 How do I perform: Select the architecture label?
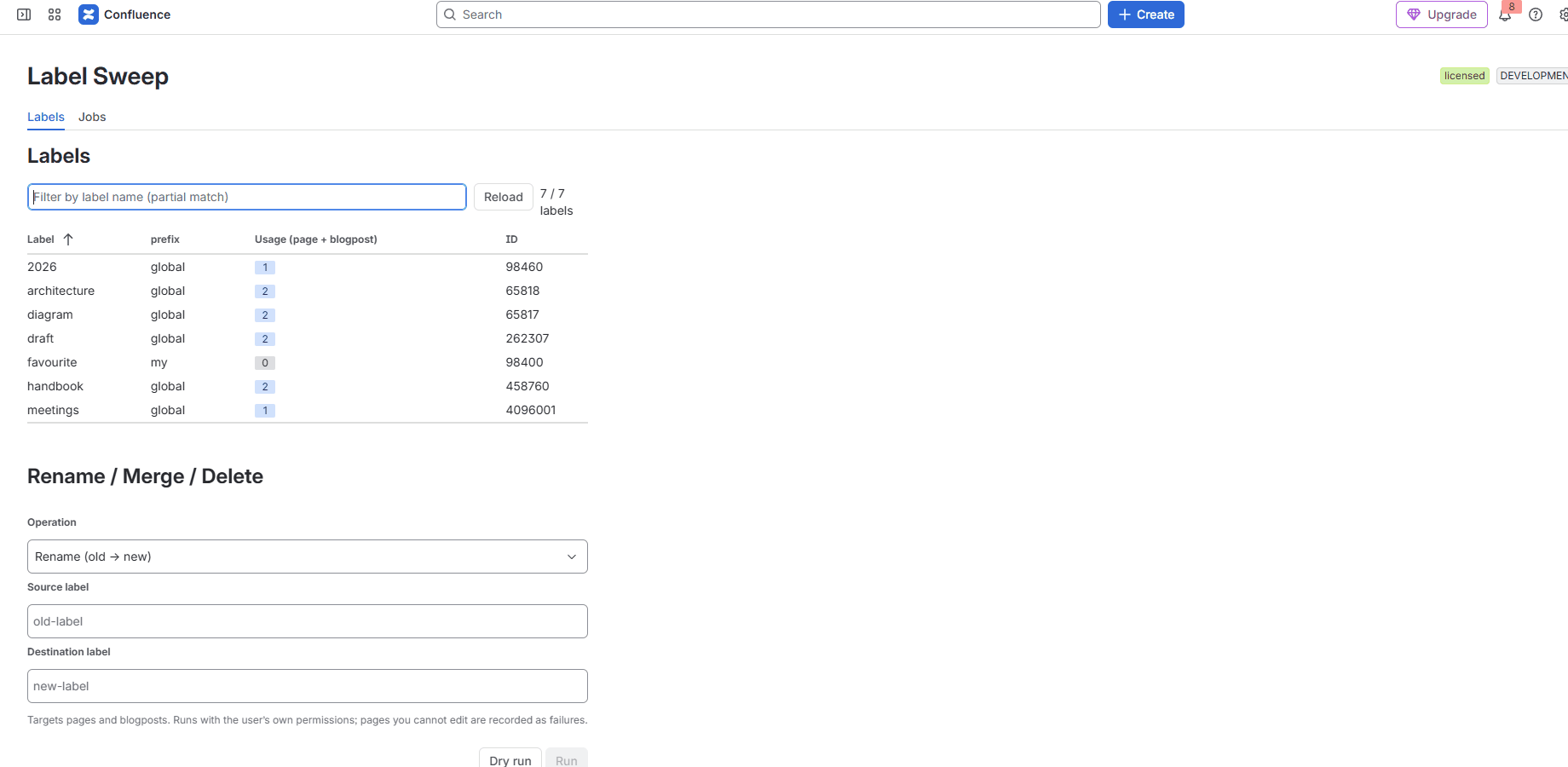(x=61, y=291)
